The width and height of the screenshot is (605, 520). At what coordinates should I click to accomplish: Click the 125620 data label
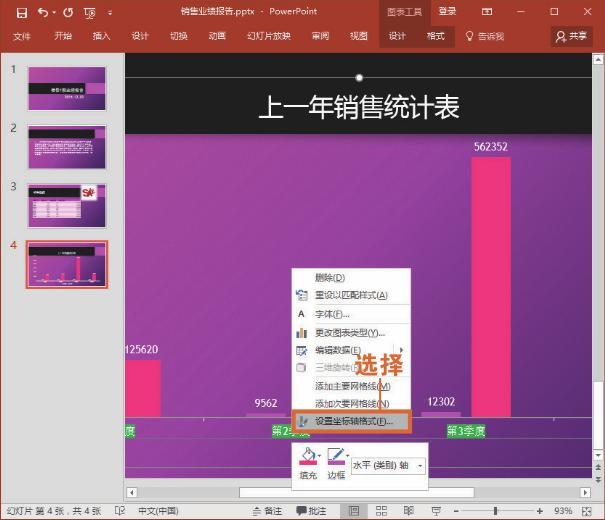pos(142,349)
